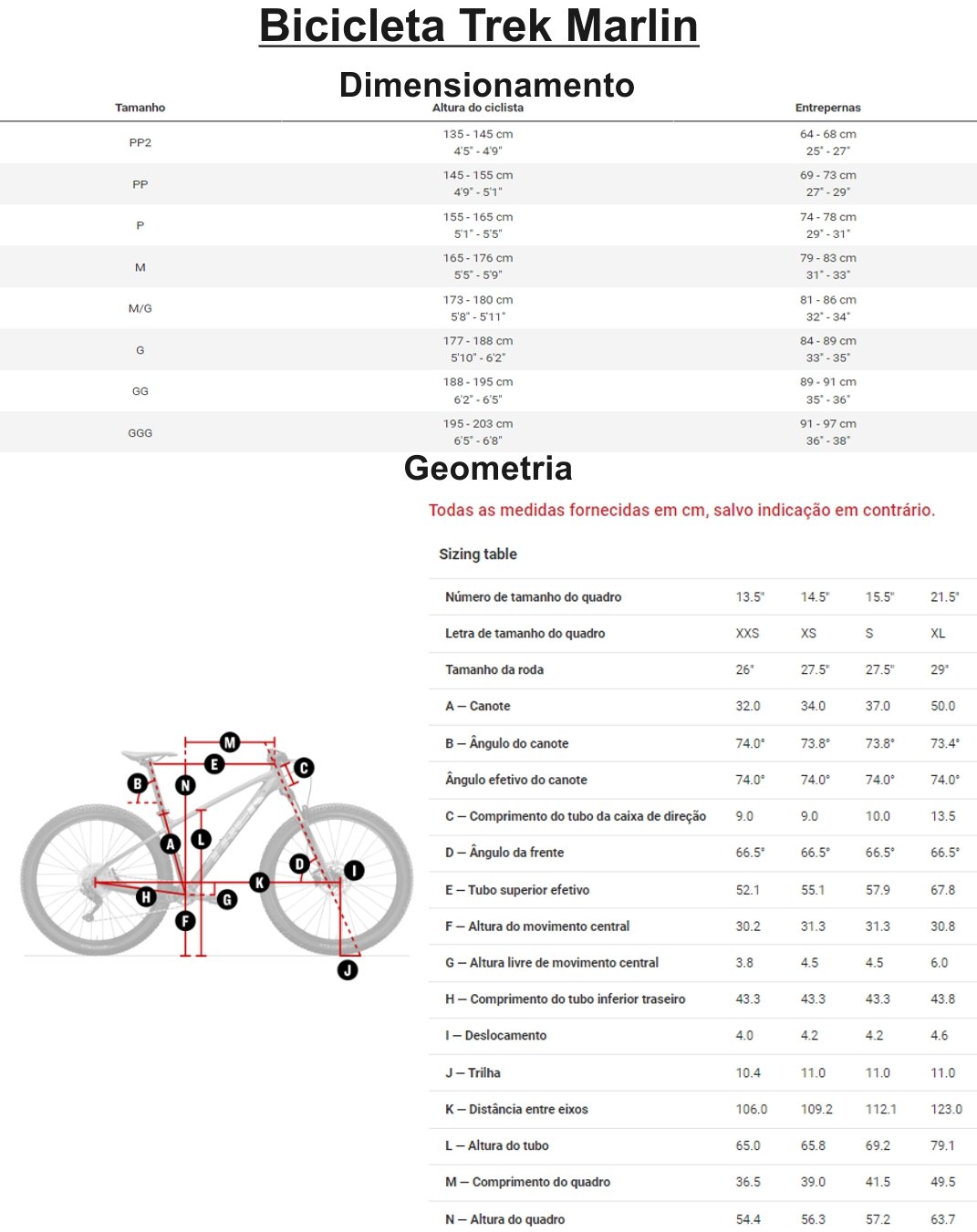Open the Bicicleta Trek Marlin title link
The image size is (977, 1232).
[479, 26]
